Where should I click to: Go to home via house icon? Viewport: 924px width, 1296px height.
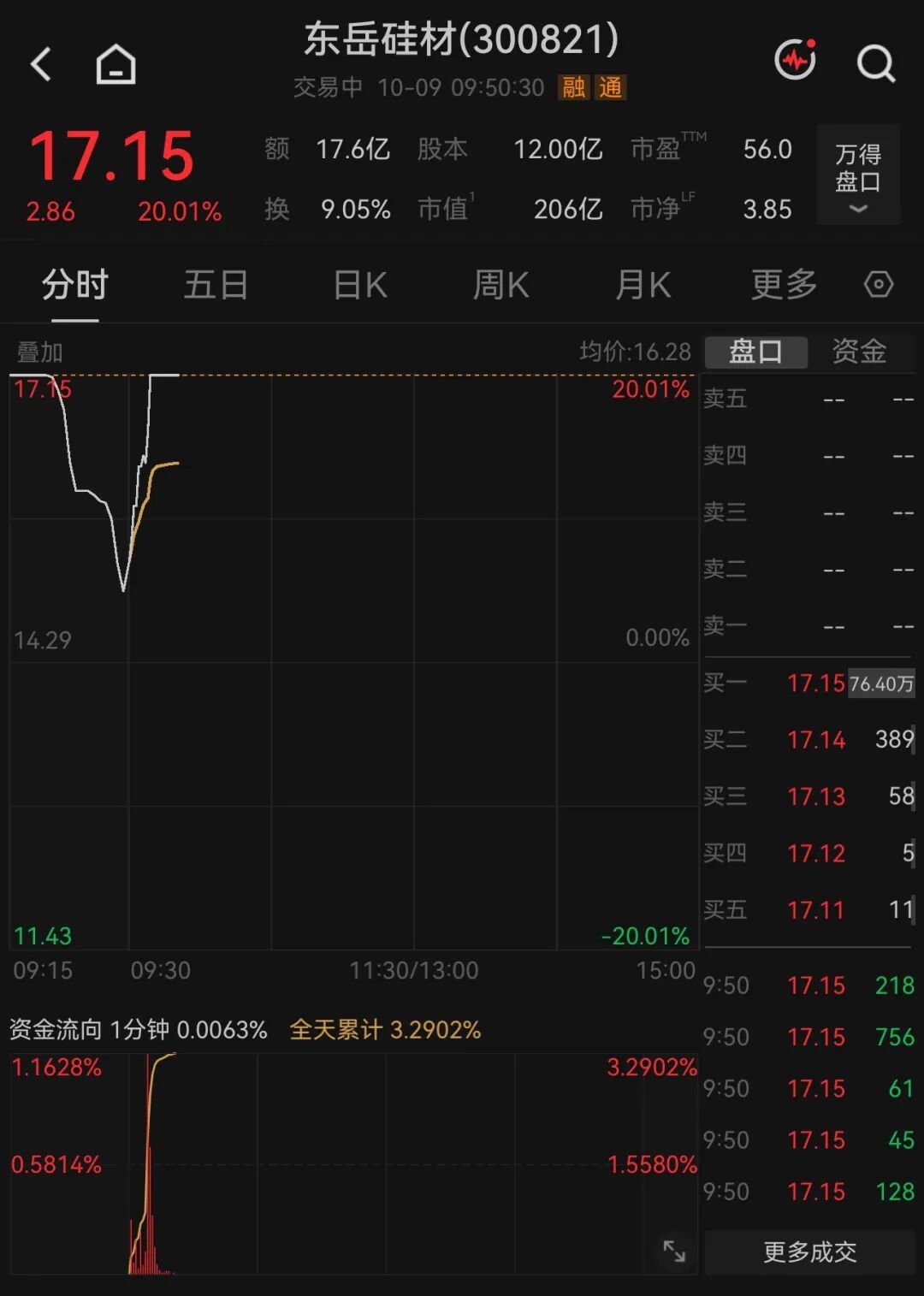coord(115,64)
